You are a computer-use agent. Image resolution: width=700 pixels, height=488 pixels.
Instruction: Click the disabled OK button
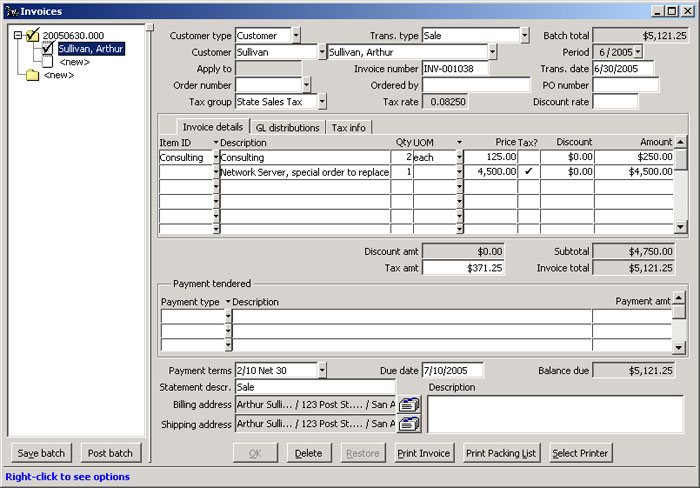[255, 453]
